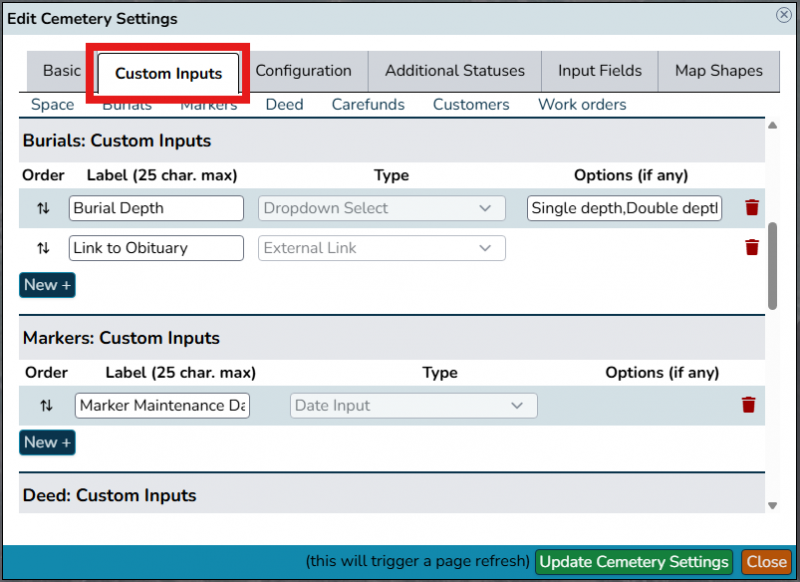The width and height of the screenshot is (800, 582).
Task: Delete the Burial Depth custom input row
Action: point(752,208)
